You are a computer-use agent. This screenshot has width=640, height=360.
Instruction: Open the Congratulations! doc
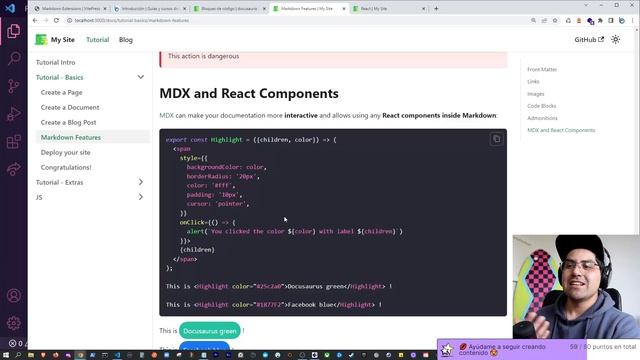click(66, 167)
